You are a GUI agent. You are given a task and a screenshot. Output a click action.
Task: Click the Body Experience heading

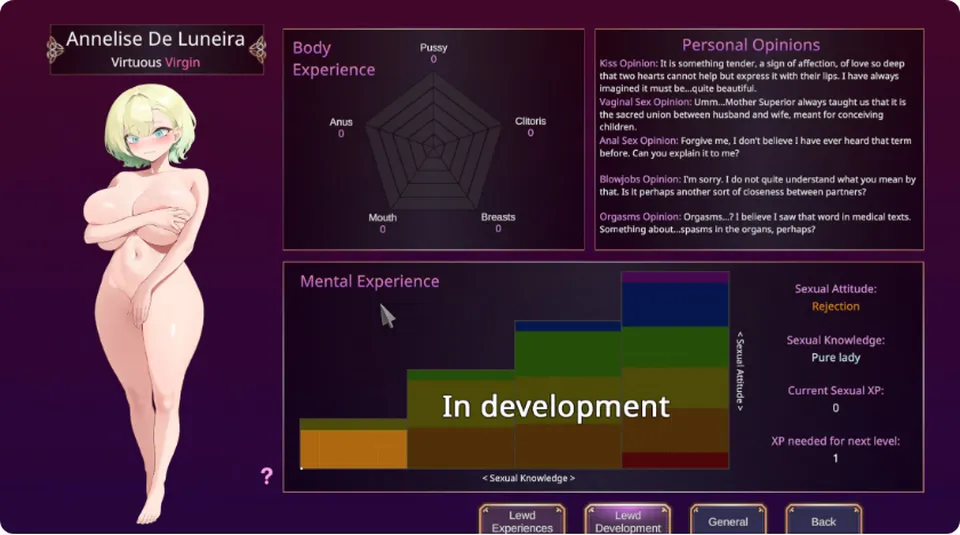(333, 59)
